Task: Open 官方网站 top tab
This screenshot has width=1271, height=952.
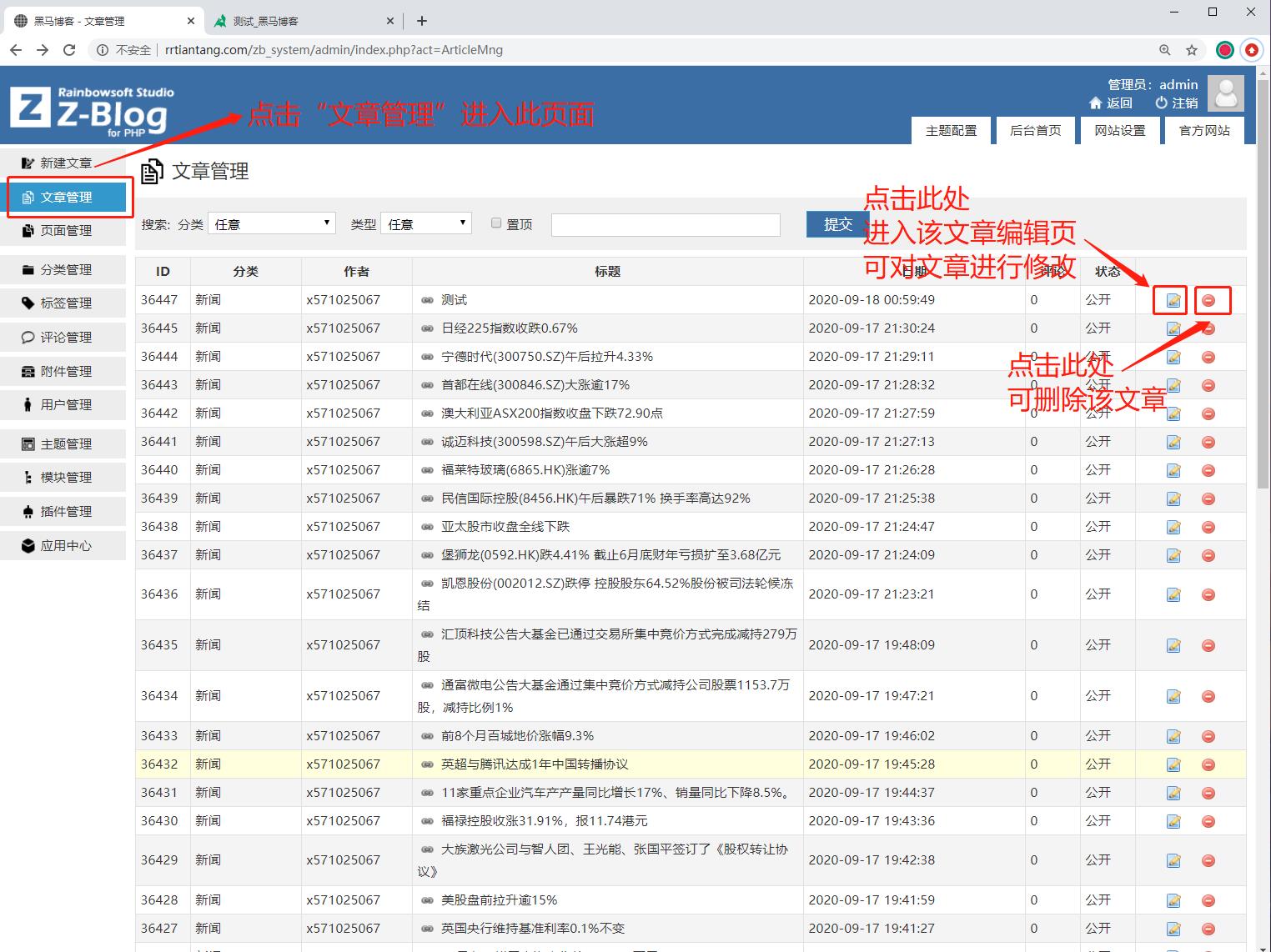Action: [1204, 131]
